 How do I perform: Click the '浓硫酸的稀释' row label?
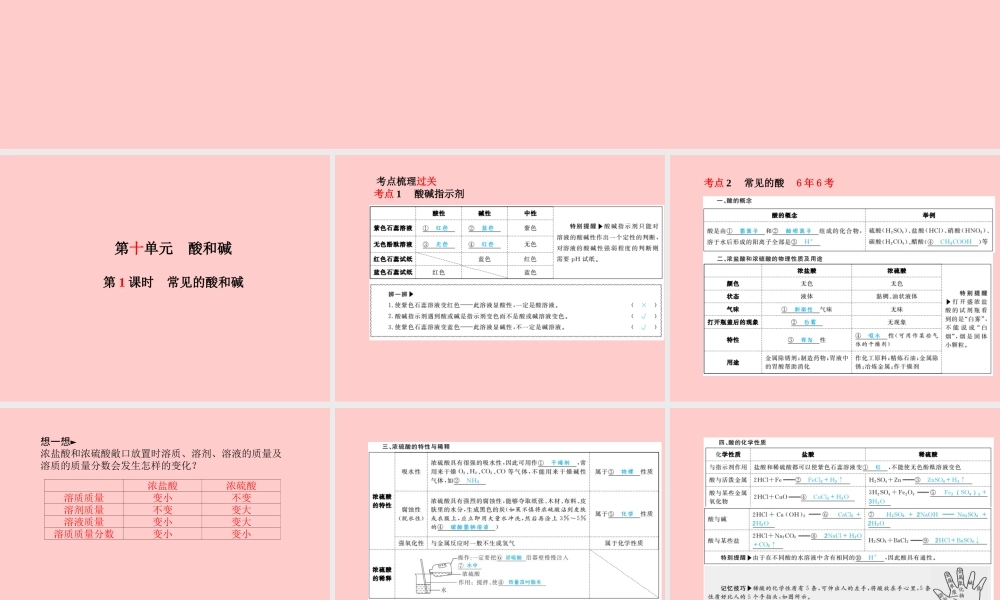382,574
